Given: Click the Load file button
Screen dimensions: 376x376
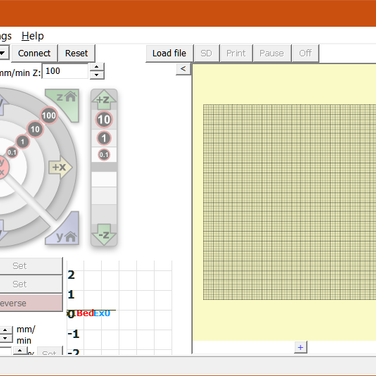Looking at the screenshot, I should (x=169, y=53).
